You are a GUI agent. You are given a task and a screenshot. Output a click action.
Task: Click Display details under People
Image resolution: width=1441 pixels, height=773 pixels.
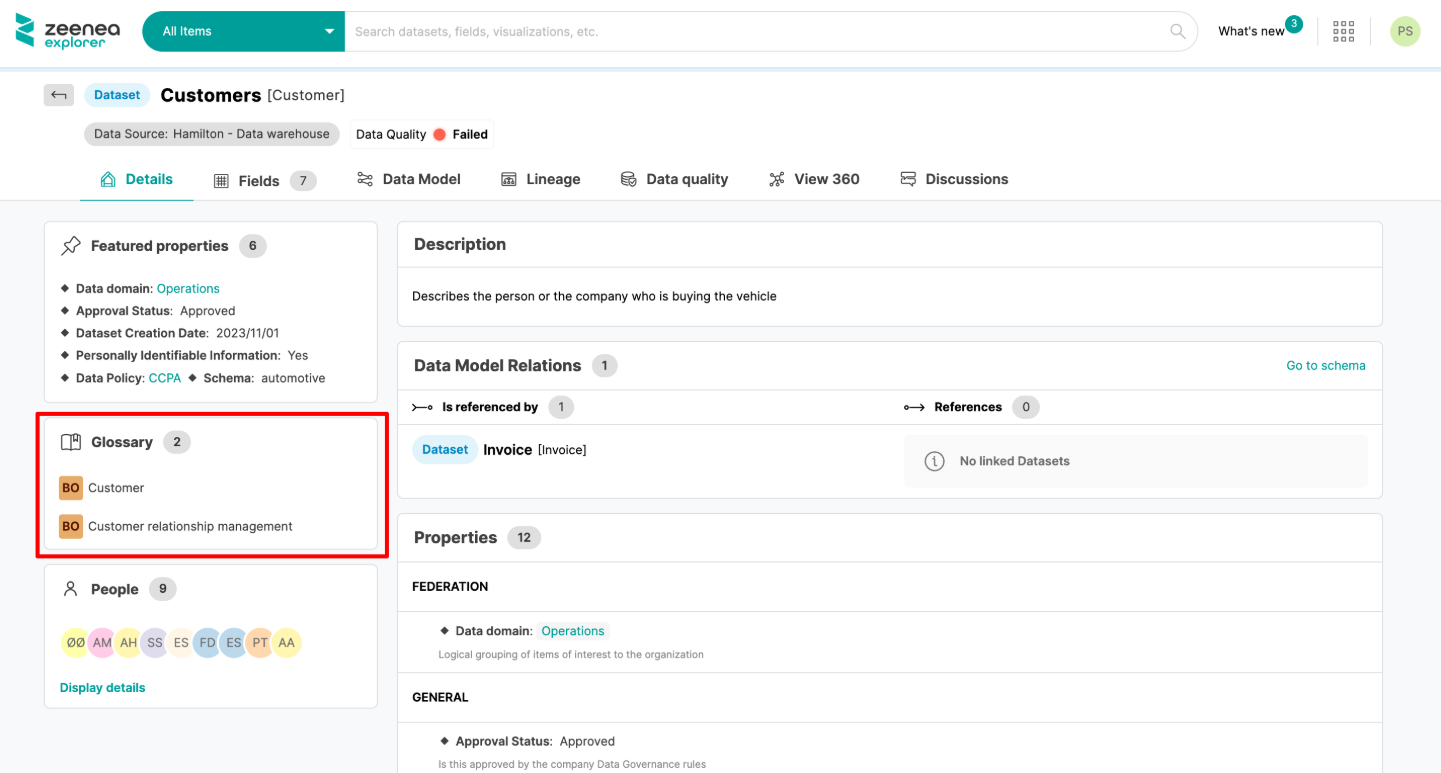pos(102,687)
